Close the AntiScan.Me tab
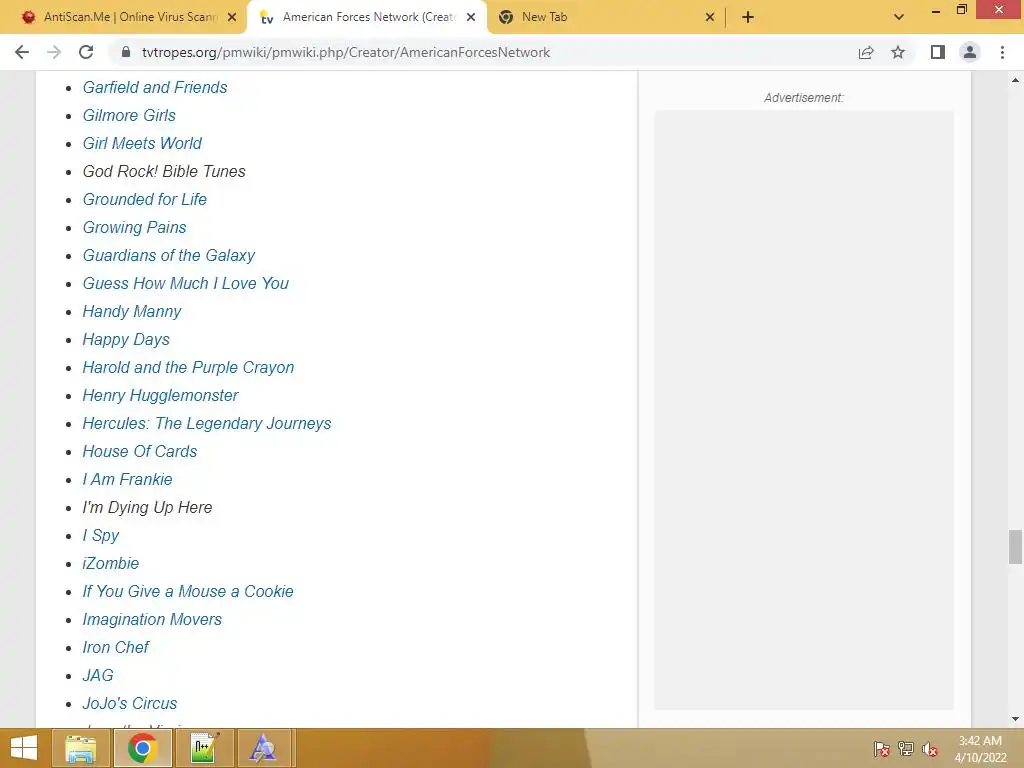Image resolution: width=1024 pixels, height=768 pixels. (x=232, y=17)
